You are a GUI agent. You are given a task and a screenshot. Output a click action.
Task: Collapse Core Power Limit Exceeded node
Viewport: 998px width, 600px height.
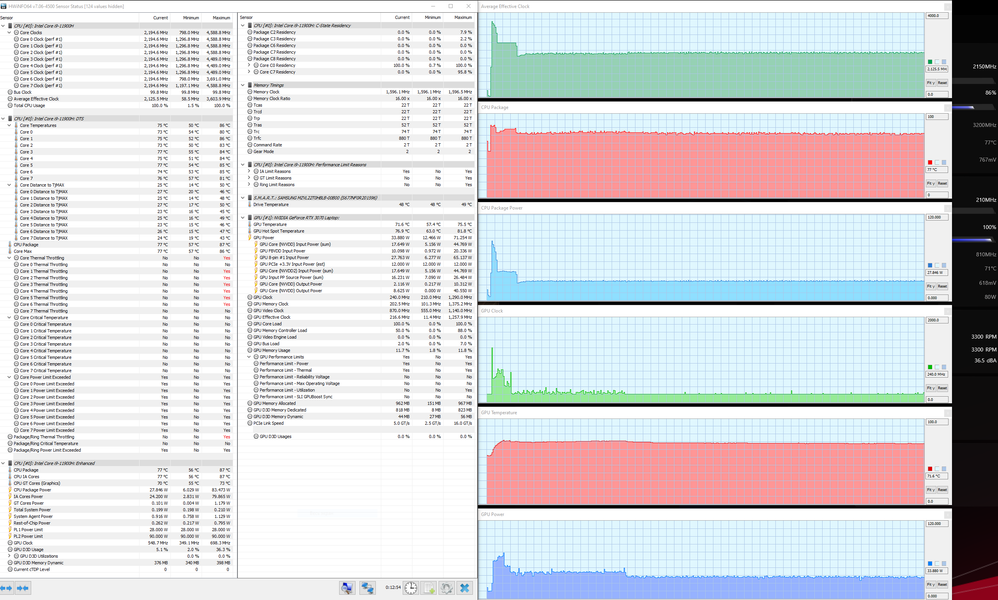[x=10, y=377]
